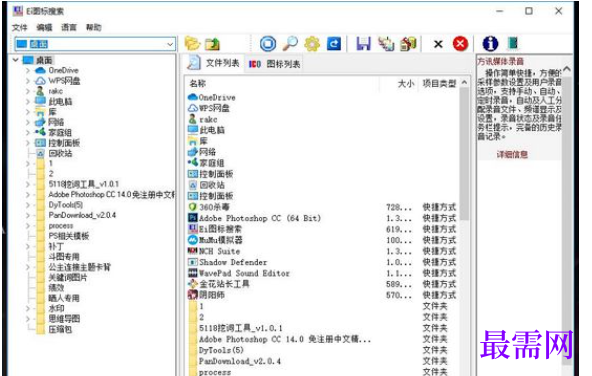Click the folder-up green arrow icon
592x376 pixels.
click(x=213, y=44)
